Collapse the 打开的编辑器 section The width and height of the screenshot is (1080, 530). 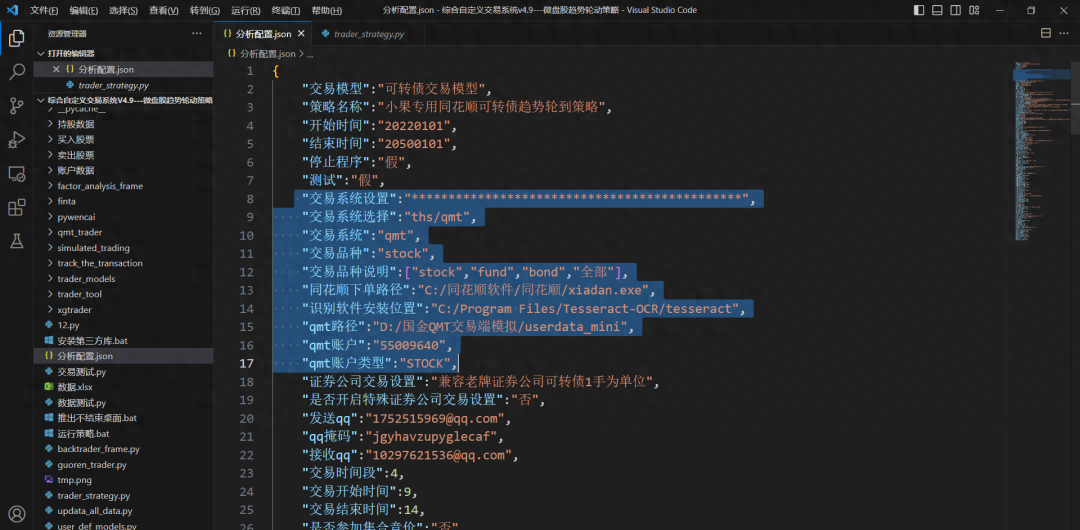point(124,54)
